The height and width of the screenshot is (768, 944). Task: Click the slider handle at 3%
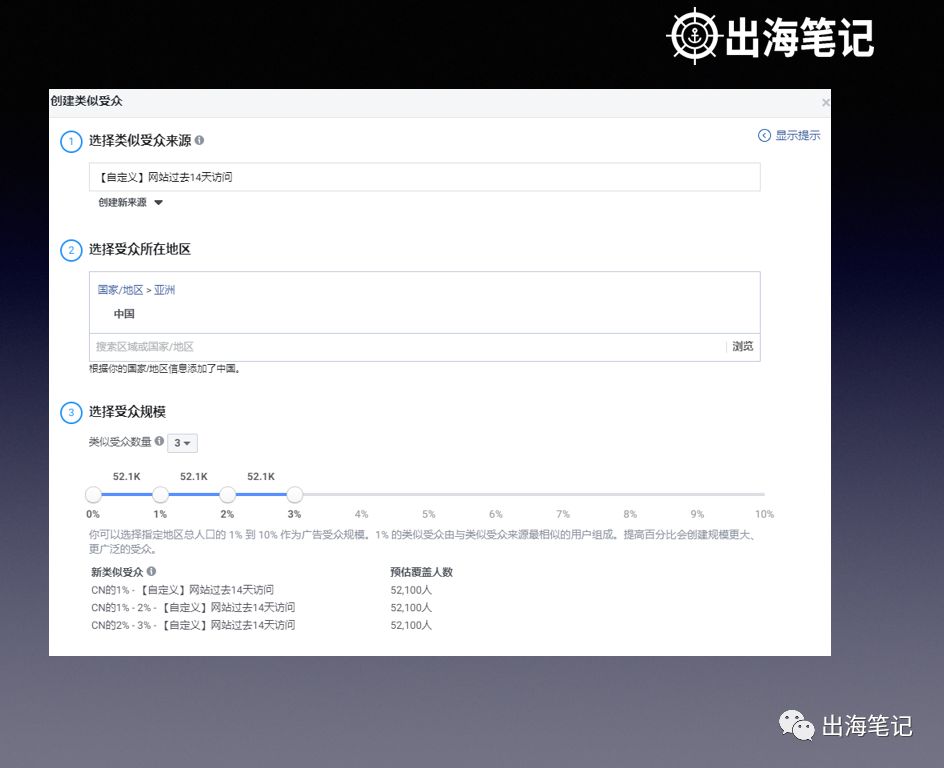[x=295, y=494]
